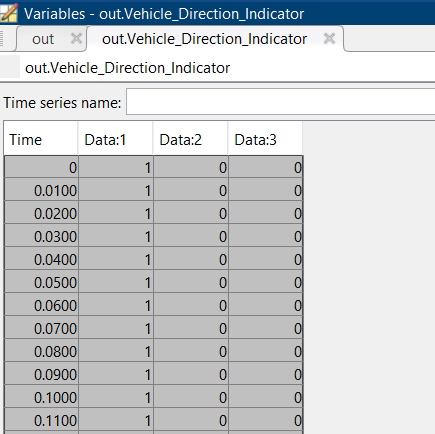The width and height of the screenshot is (435, 434).
Task: Click the Time cell showing 0.0900
Action: [42, 375]
